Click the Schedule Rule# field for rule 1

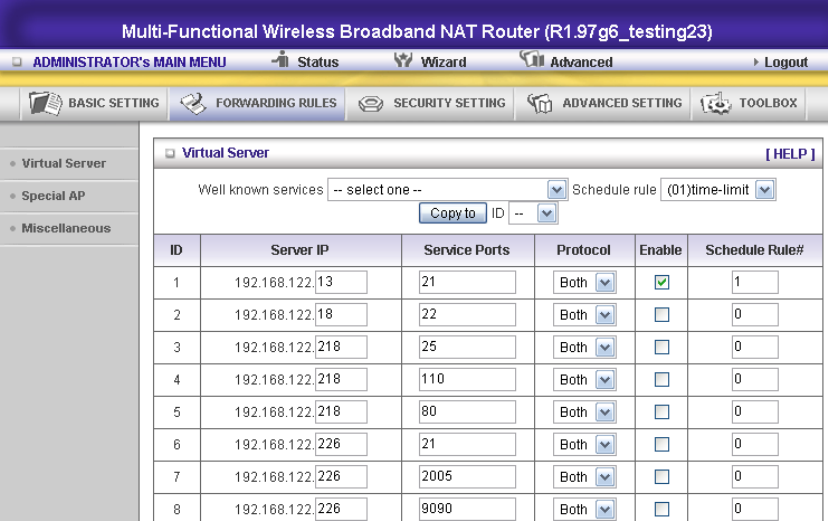point(755,282)
